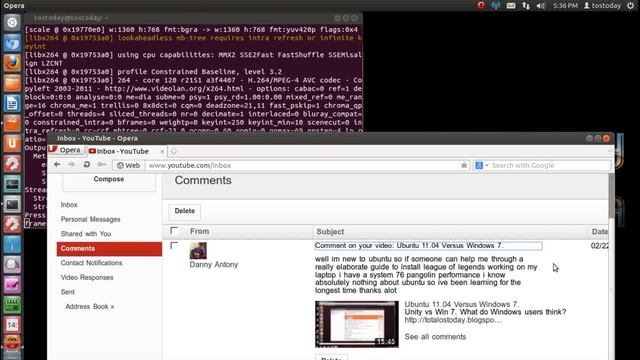Click the Web address badge

point(128,165)
